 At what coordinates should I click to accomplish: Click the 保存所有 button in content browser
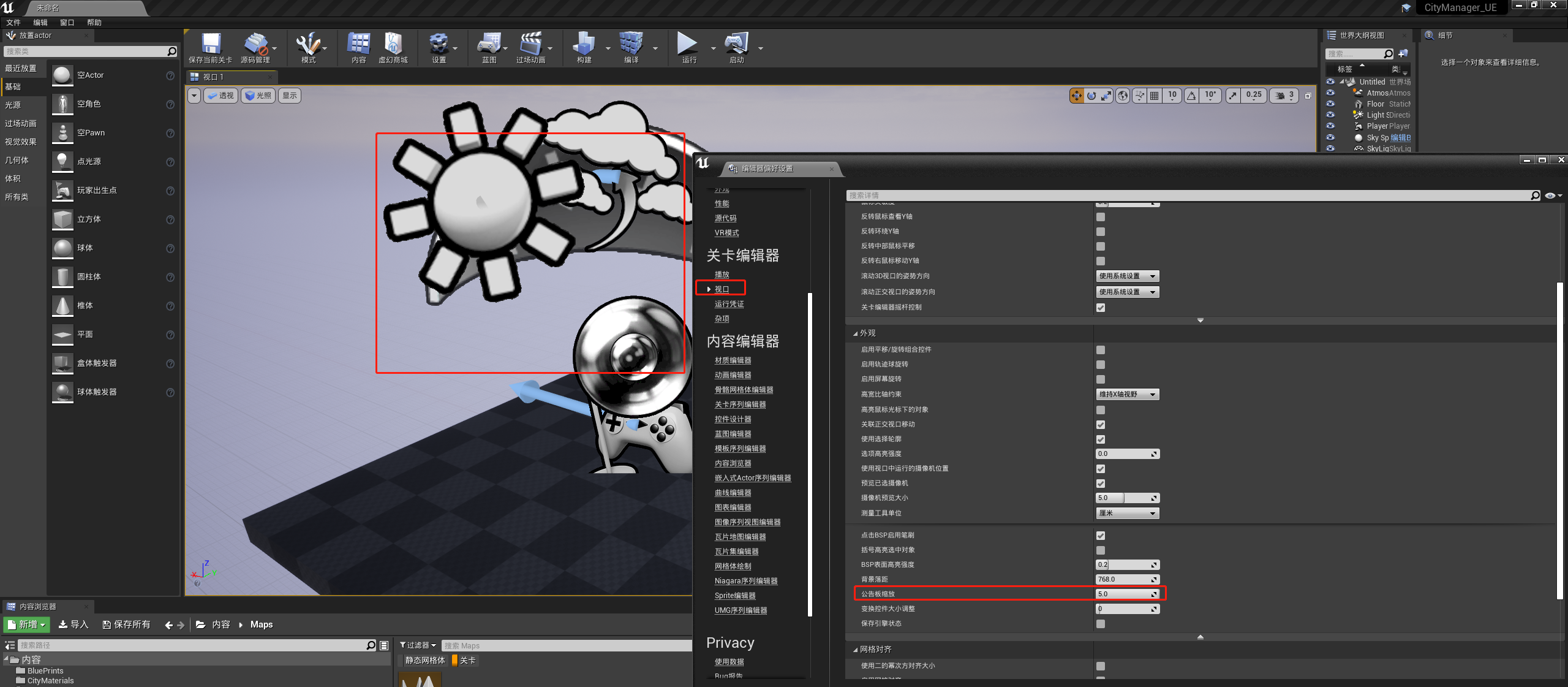(126, 624)
